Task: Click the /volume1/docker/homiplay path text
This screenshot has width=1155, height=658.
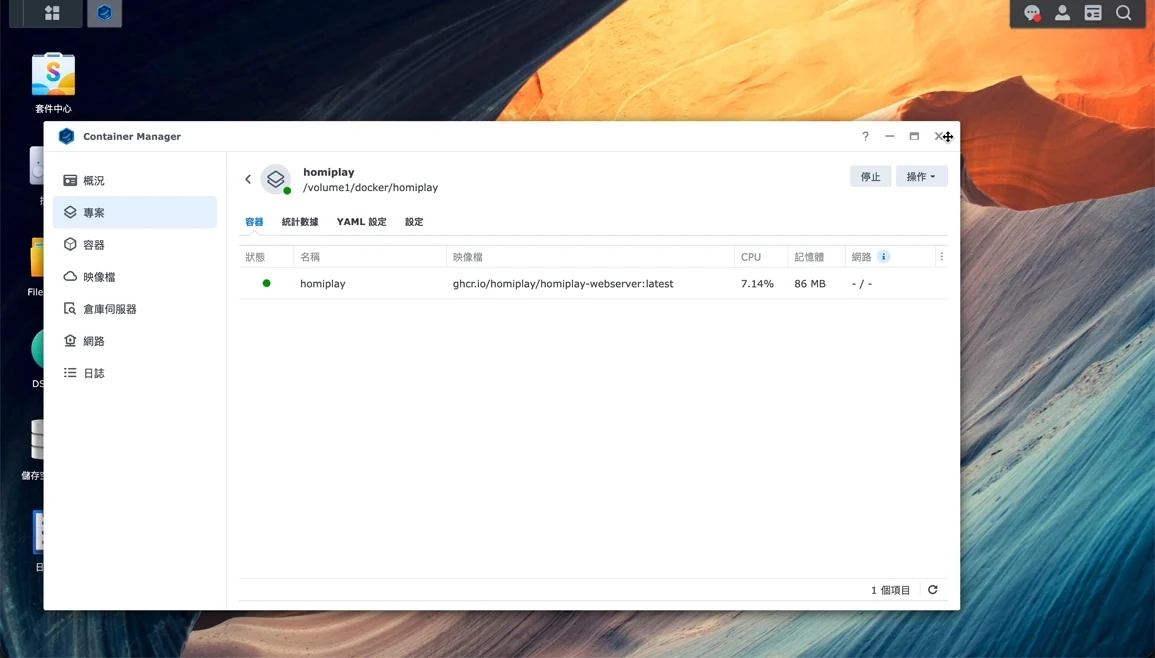Action: point(371,188)
